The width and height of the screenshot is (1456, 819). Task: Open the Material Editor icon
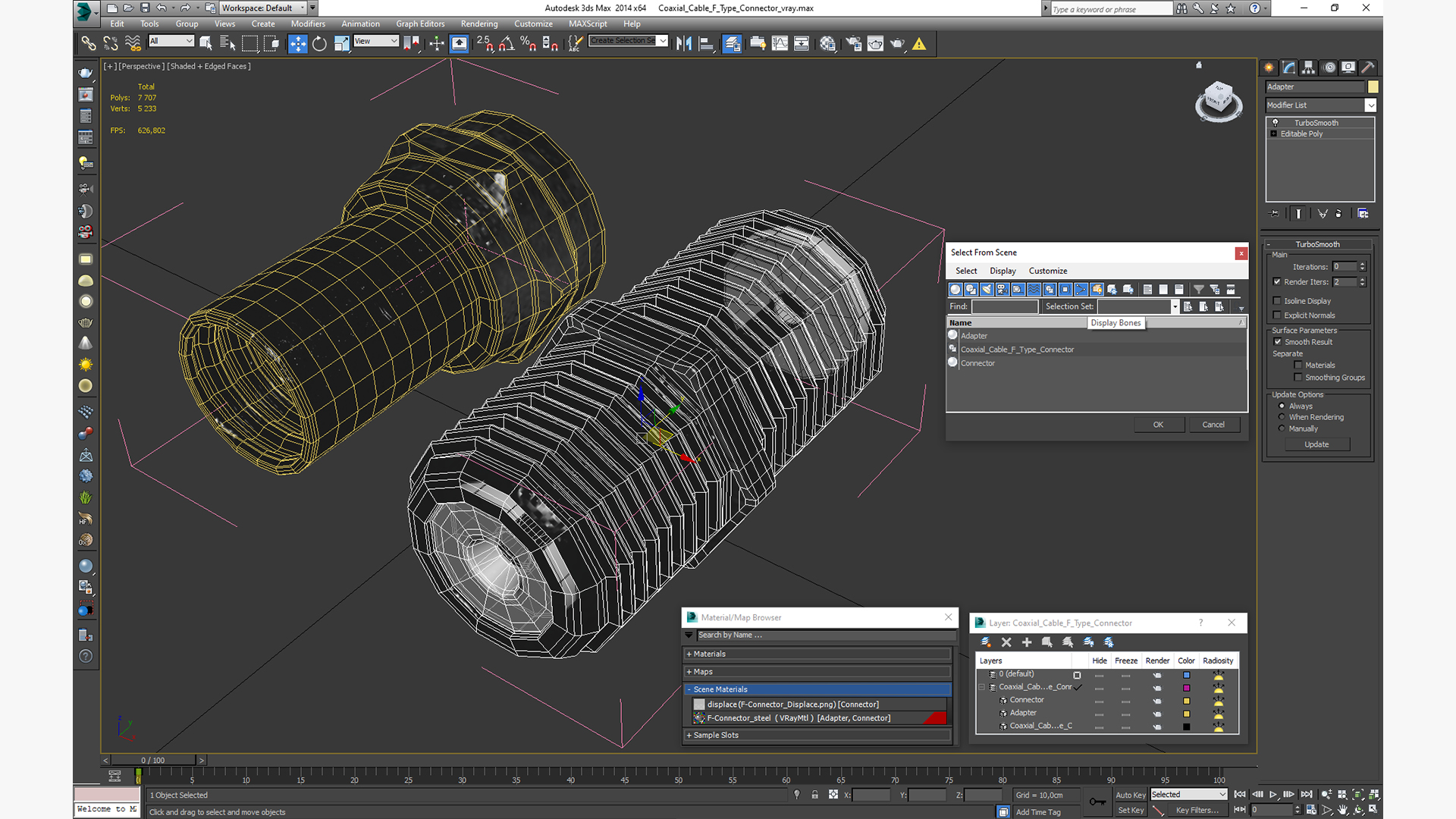pyautogui.click(x=827, y=43)
